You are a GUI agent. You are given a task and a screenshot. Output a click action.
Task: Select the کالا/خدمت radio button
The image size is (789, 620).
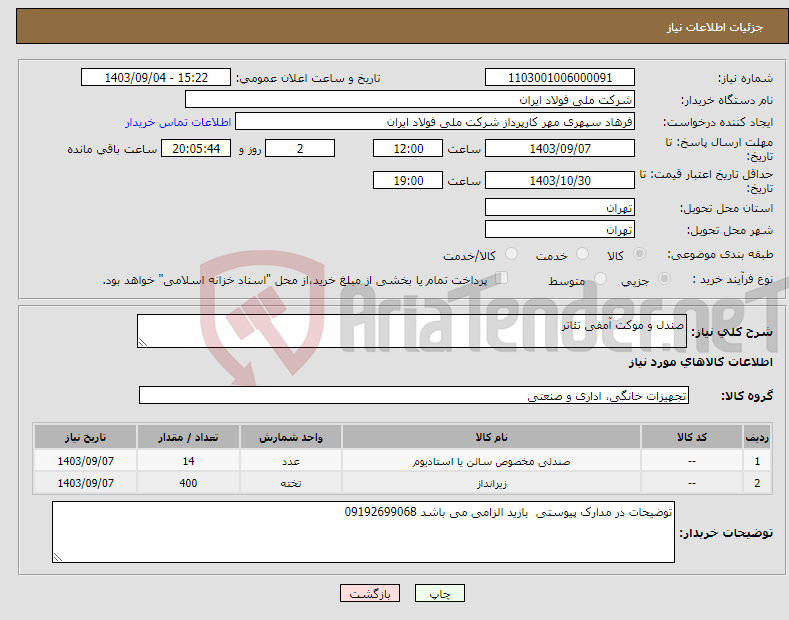click(511, 254)
